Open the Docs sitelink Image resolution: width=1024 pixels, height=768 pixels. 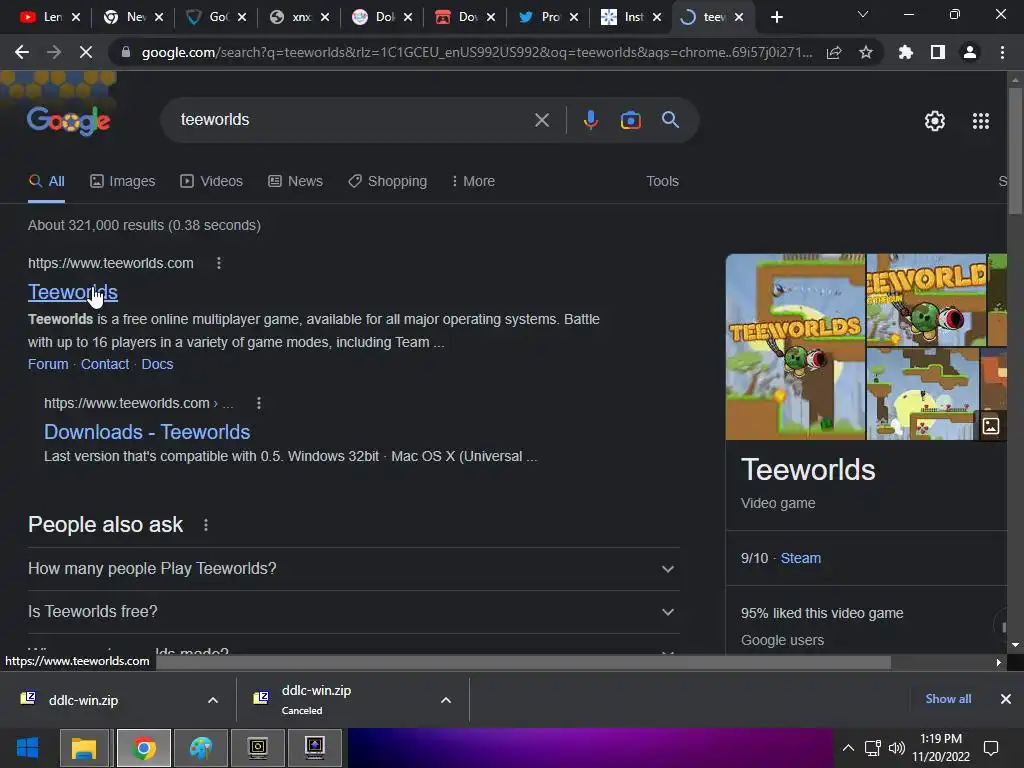(157, 364)
